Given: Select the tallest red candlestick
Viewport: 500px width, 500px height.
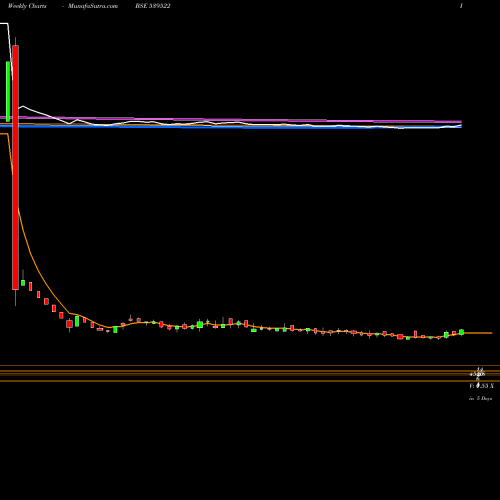Looking at the screenshot, I should pos(15,167).
